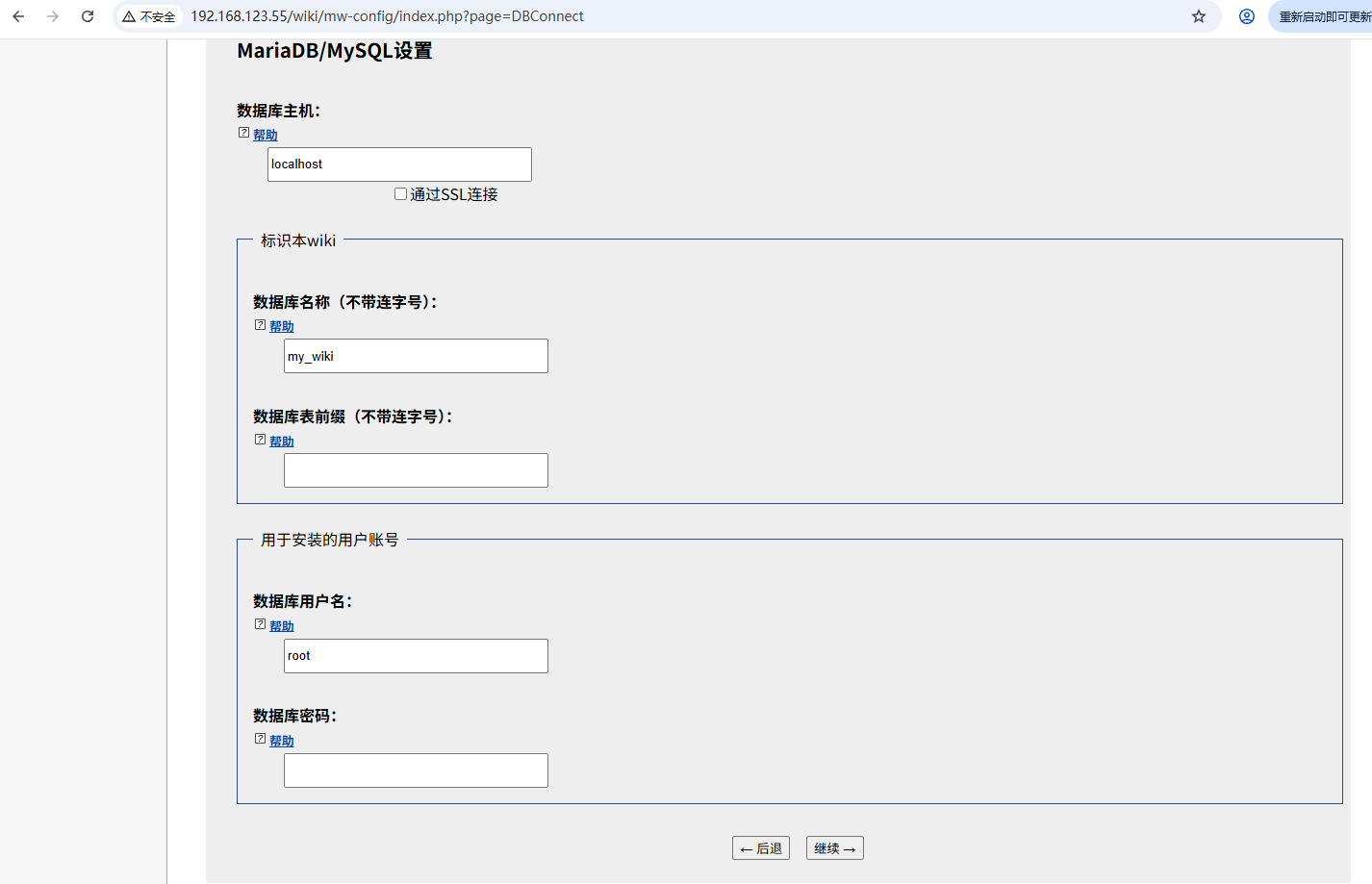The height and width of the screenshot is (884, 1372).
Task: Click the 数据库主机: label
Action: tap(279, 111)
